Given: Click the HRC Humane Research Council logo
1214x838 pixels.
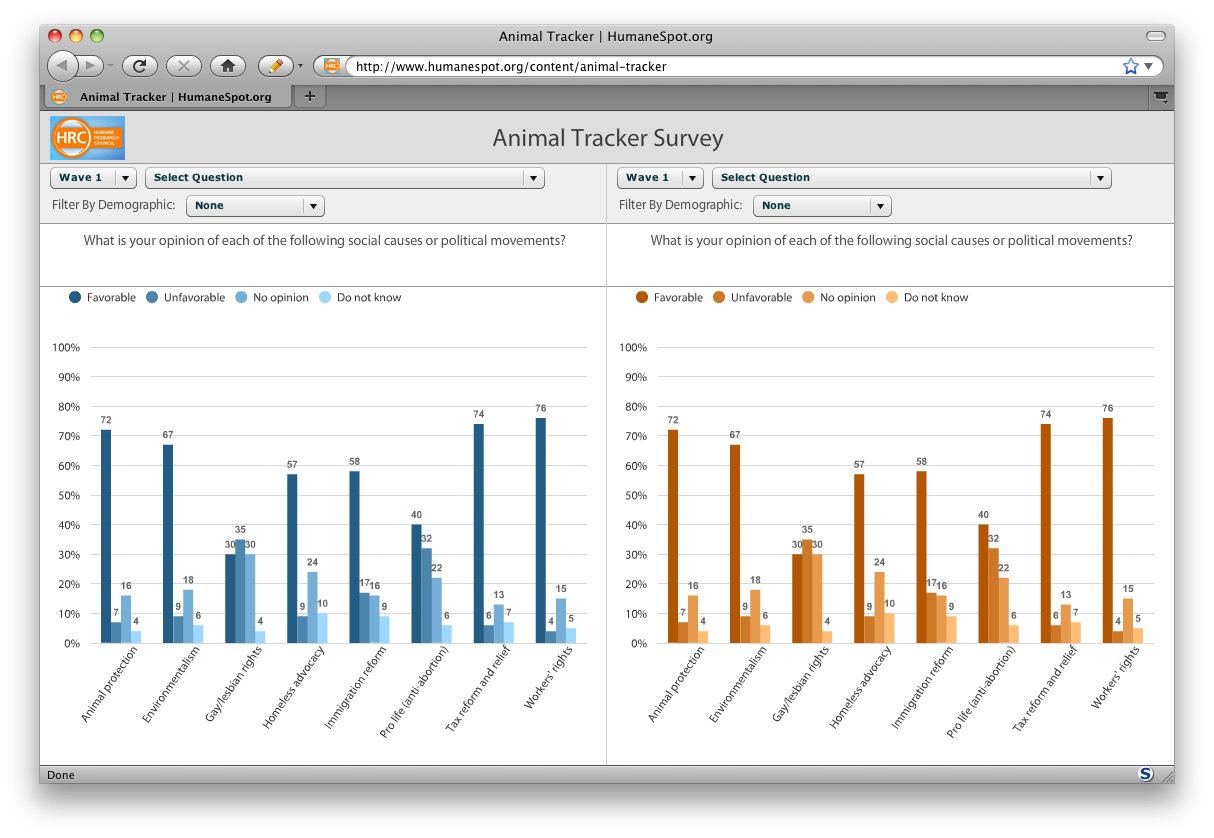Looking at the screenshot, I should 88,138.
